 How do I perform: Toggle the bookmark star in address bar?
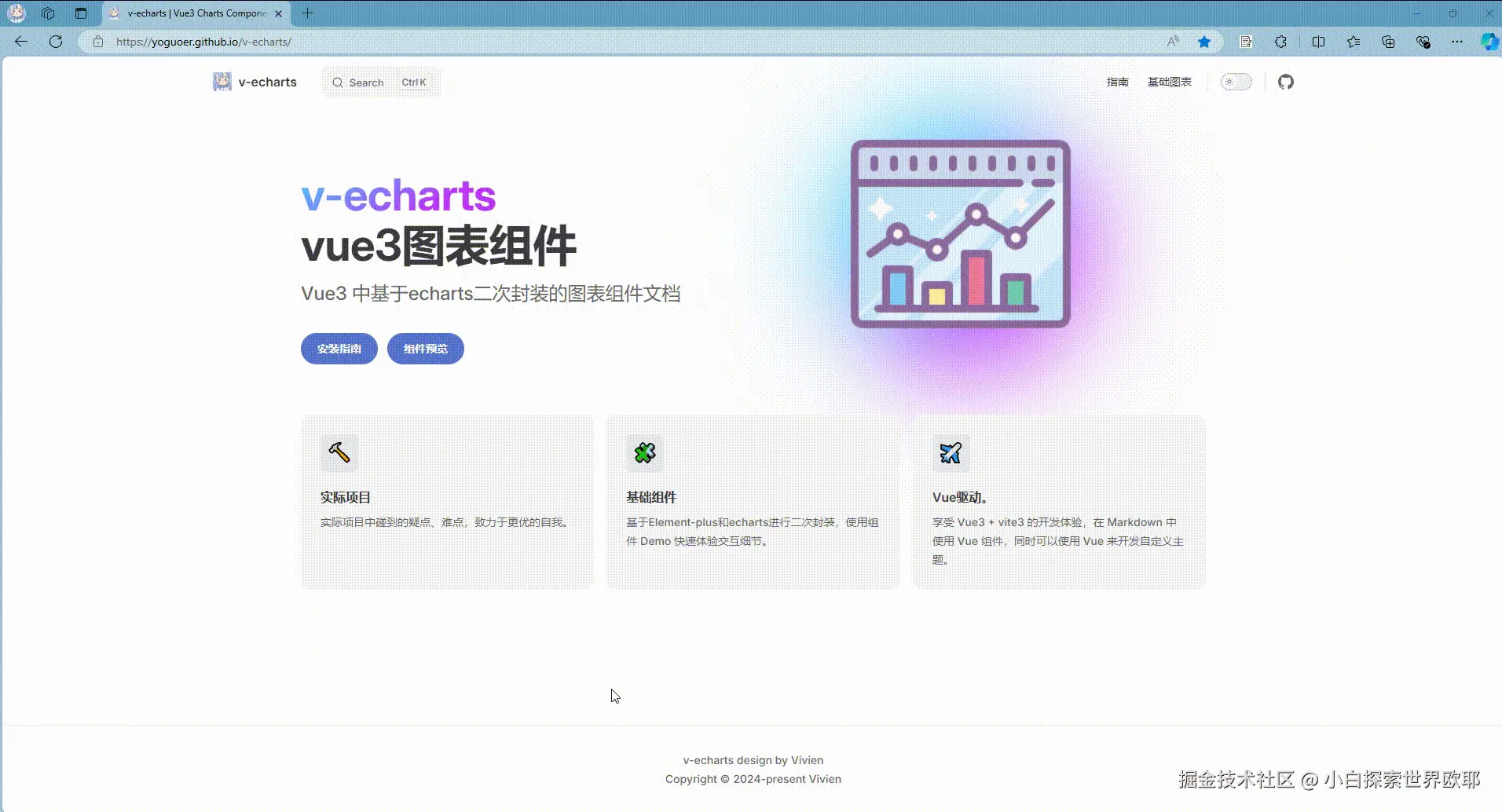pyautogui.click(x=1205, y=42)
